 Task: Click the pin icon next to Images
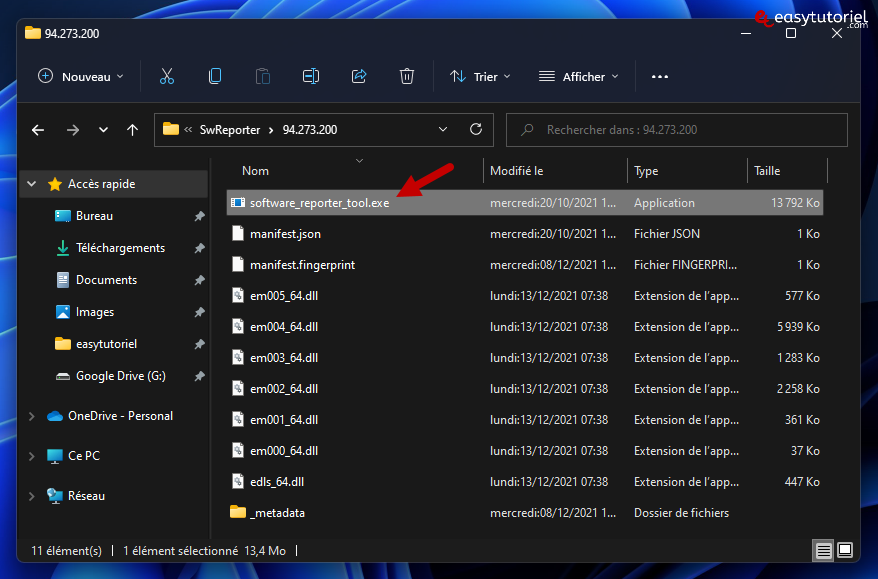tap(199, 312)
